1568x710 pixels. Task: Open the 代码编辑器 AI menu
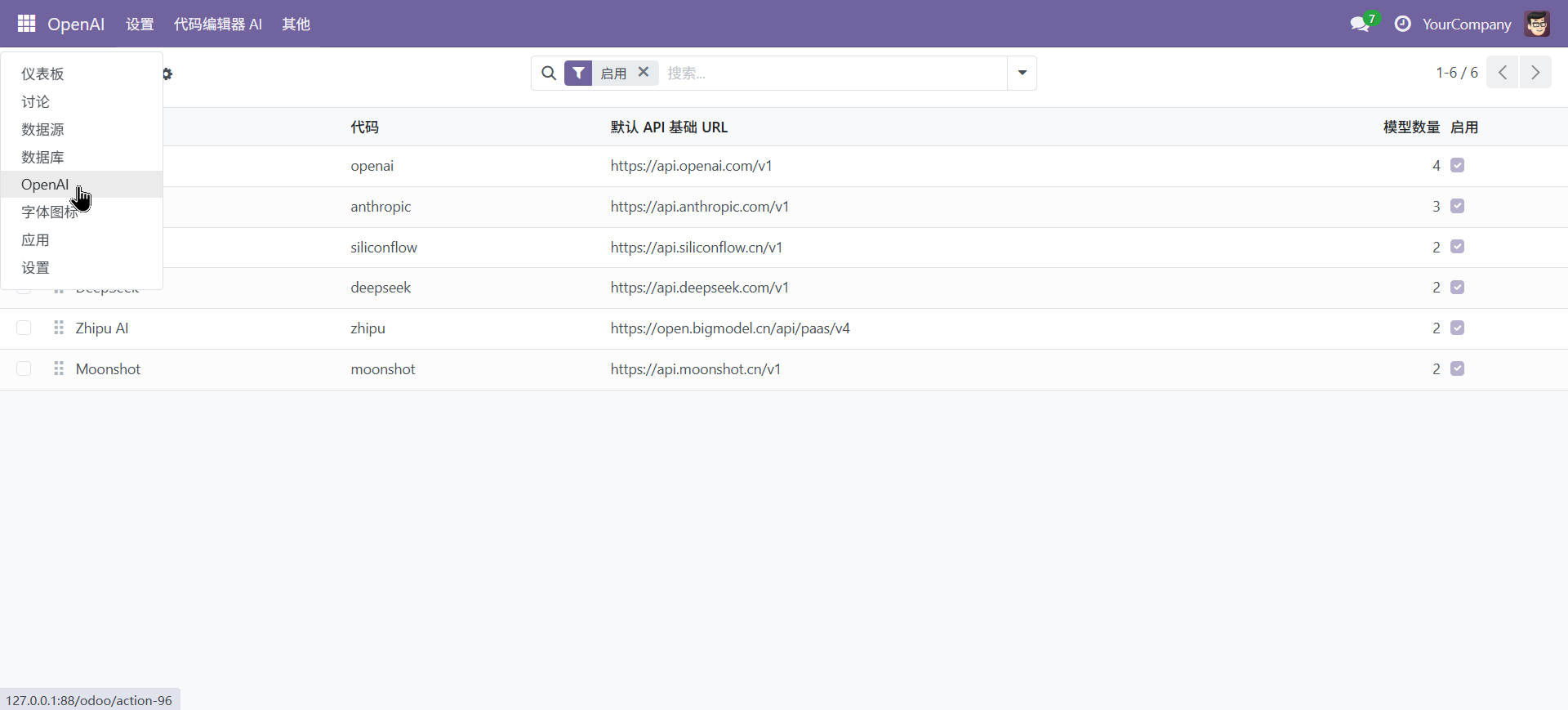pos(217,25)
